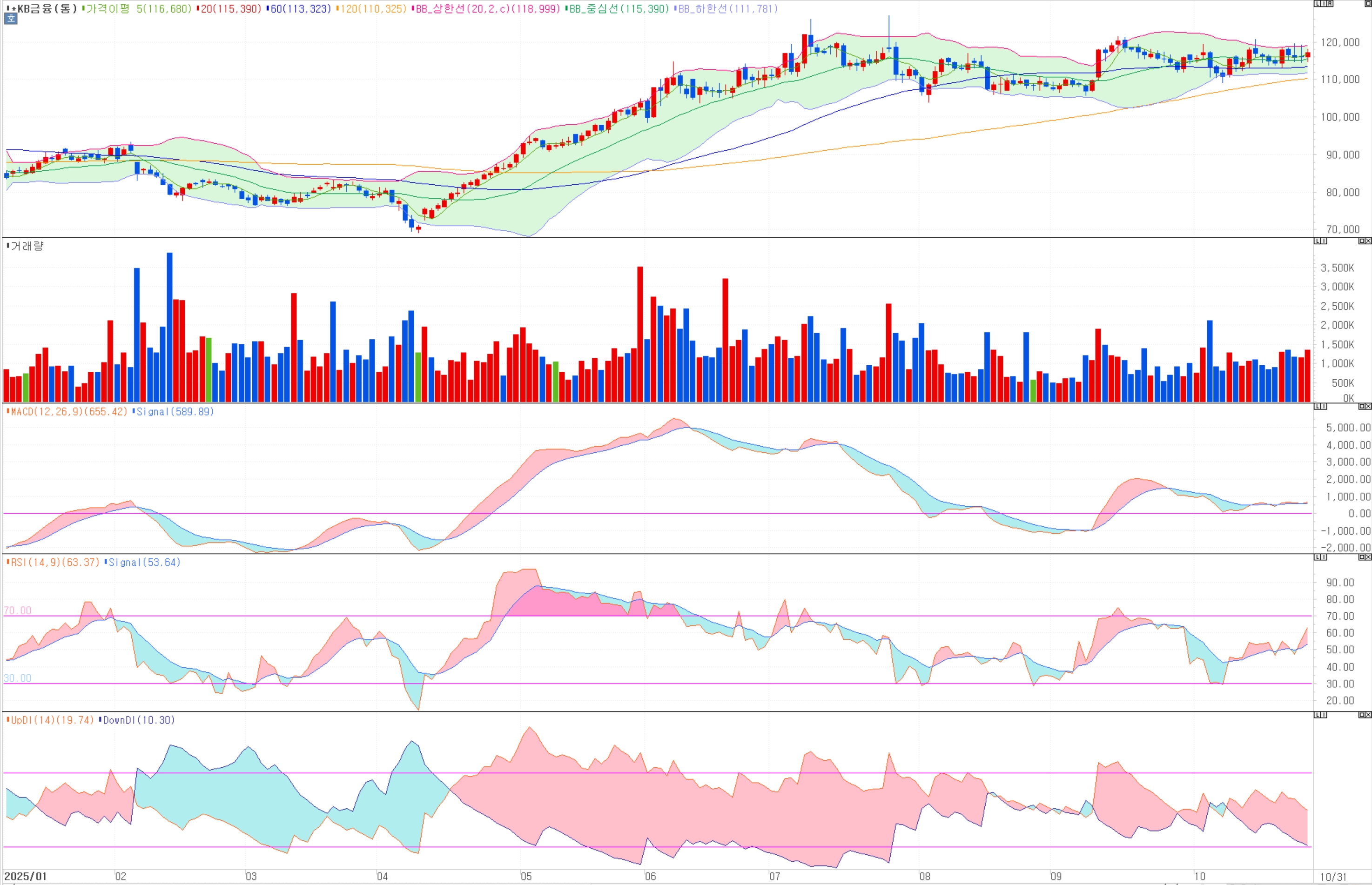Click the L button on MACD panel
The image size is (1372, 885).
point(1318,406)
